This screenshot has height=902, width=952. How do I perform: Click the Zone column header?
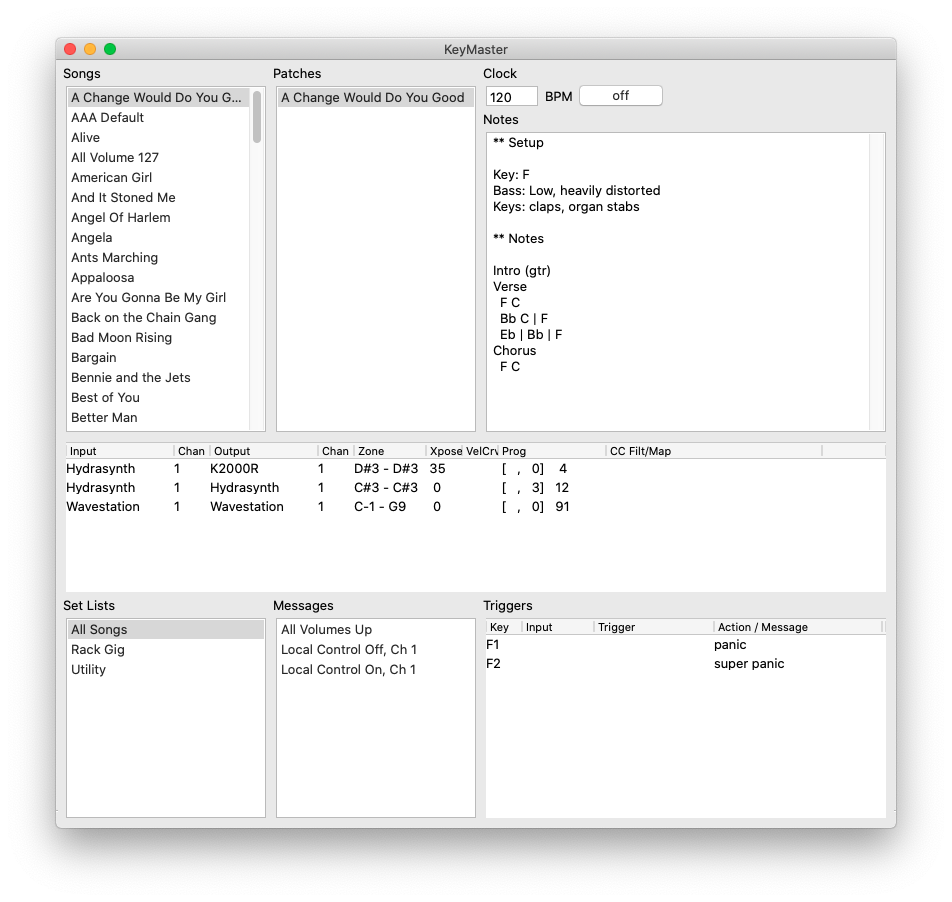[x=389, y=451]
